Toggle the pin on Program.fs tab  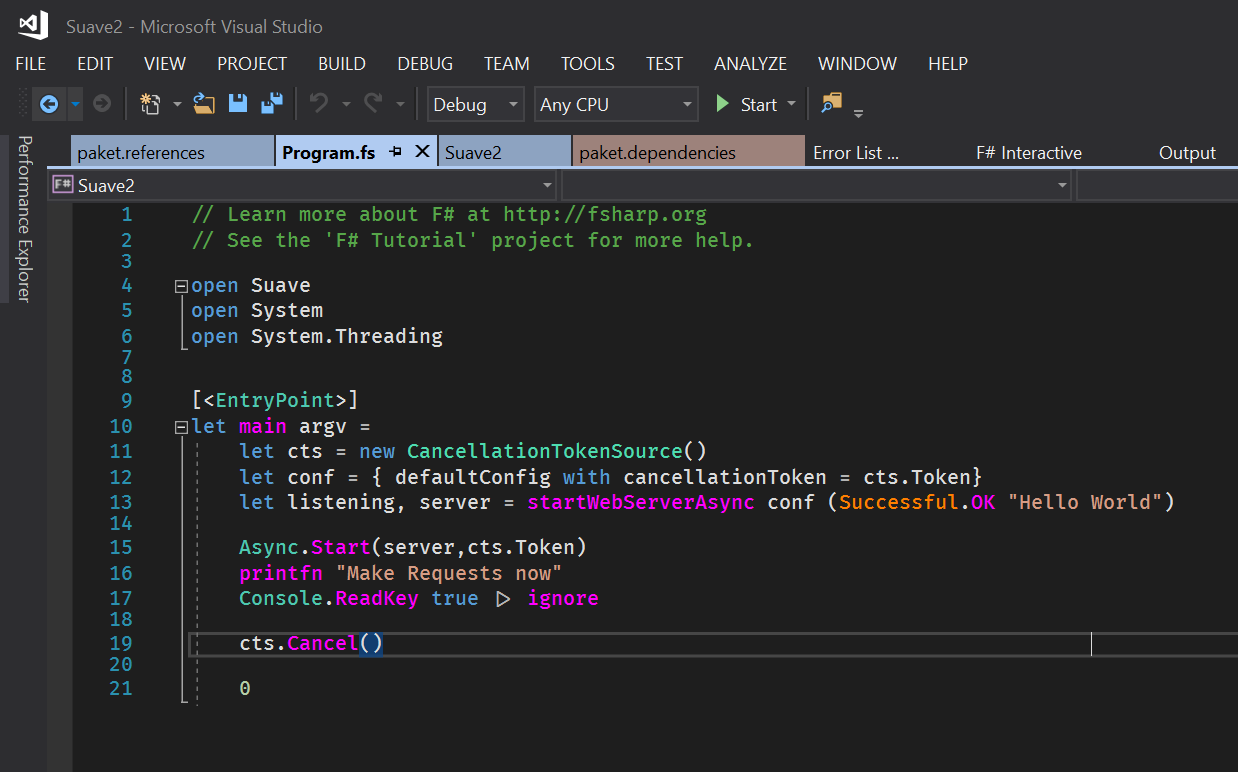pyautogui.click(x=395, y=152)
